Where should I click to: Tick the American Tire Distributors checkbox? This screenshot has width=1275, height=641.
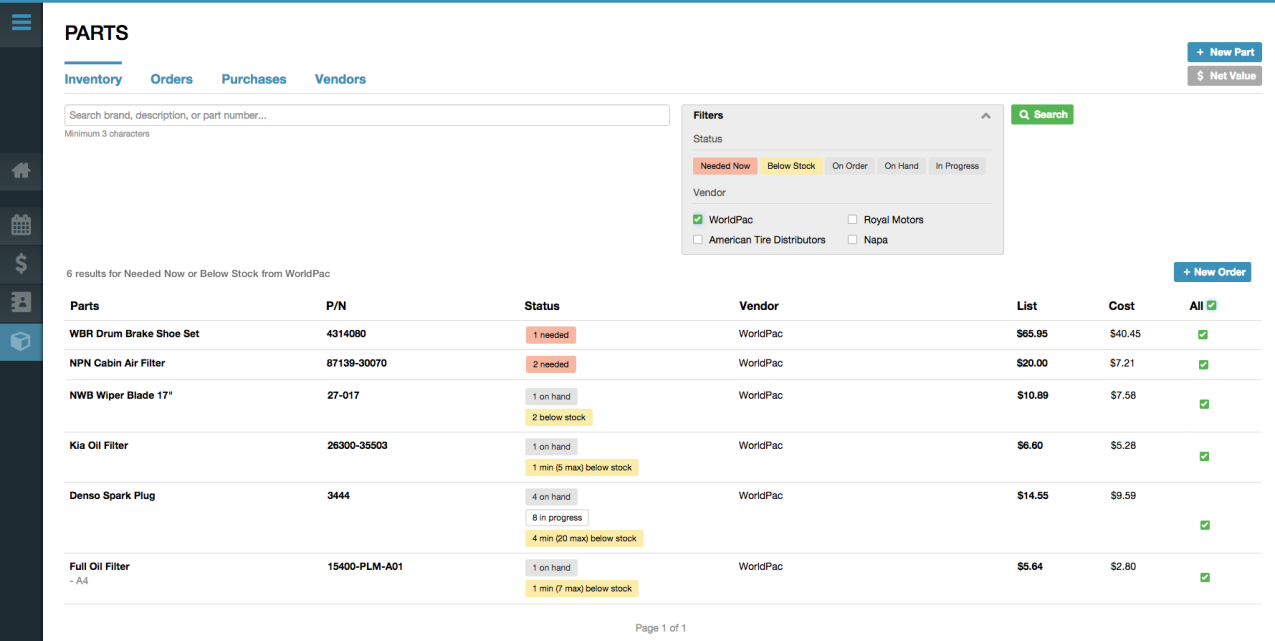point(698,240)
